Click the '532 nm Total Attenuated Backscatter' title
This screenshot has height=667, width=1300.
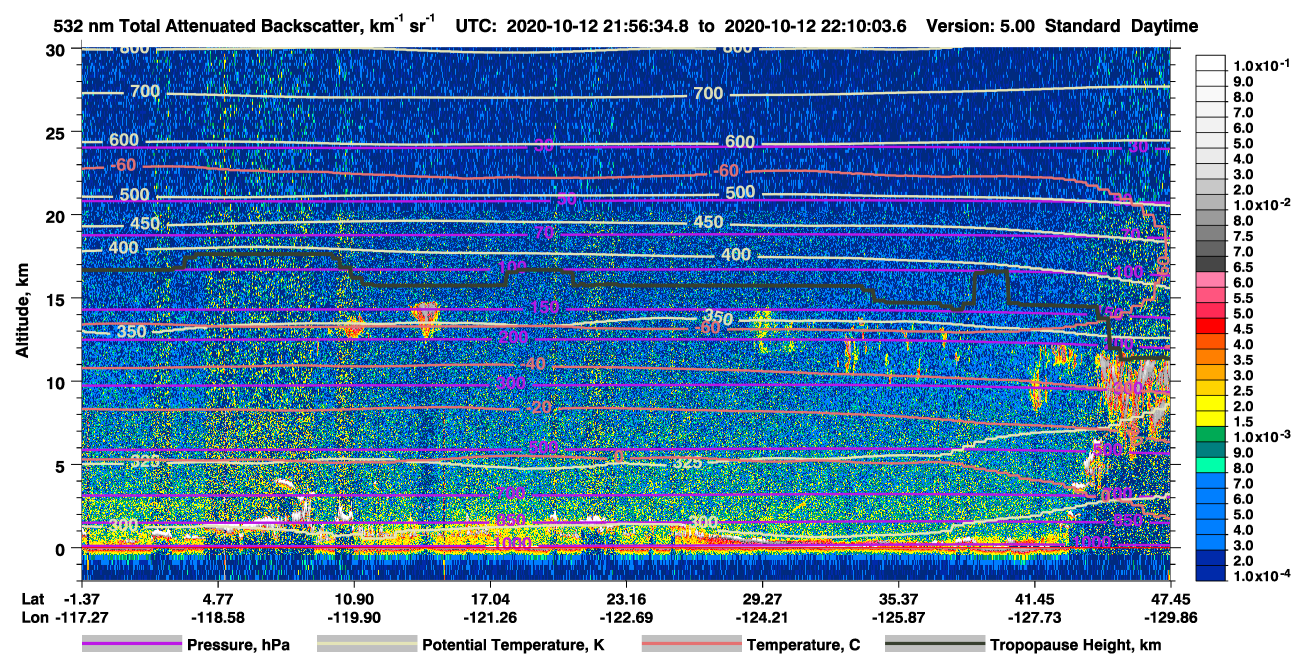(207, 26)
